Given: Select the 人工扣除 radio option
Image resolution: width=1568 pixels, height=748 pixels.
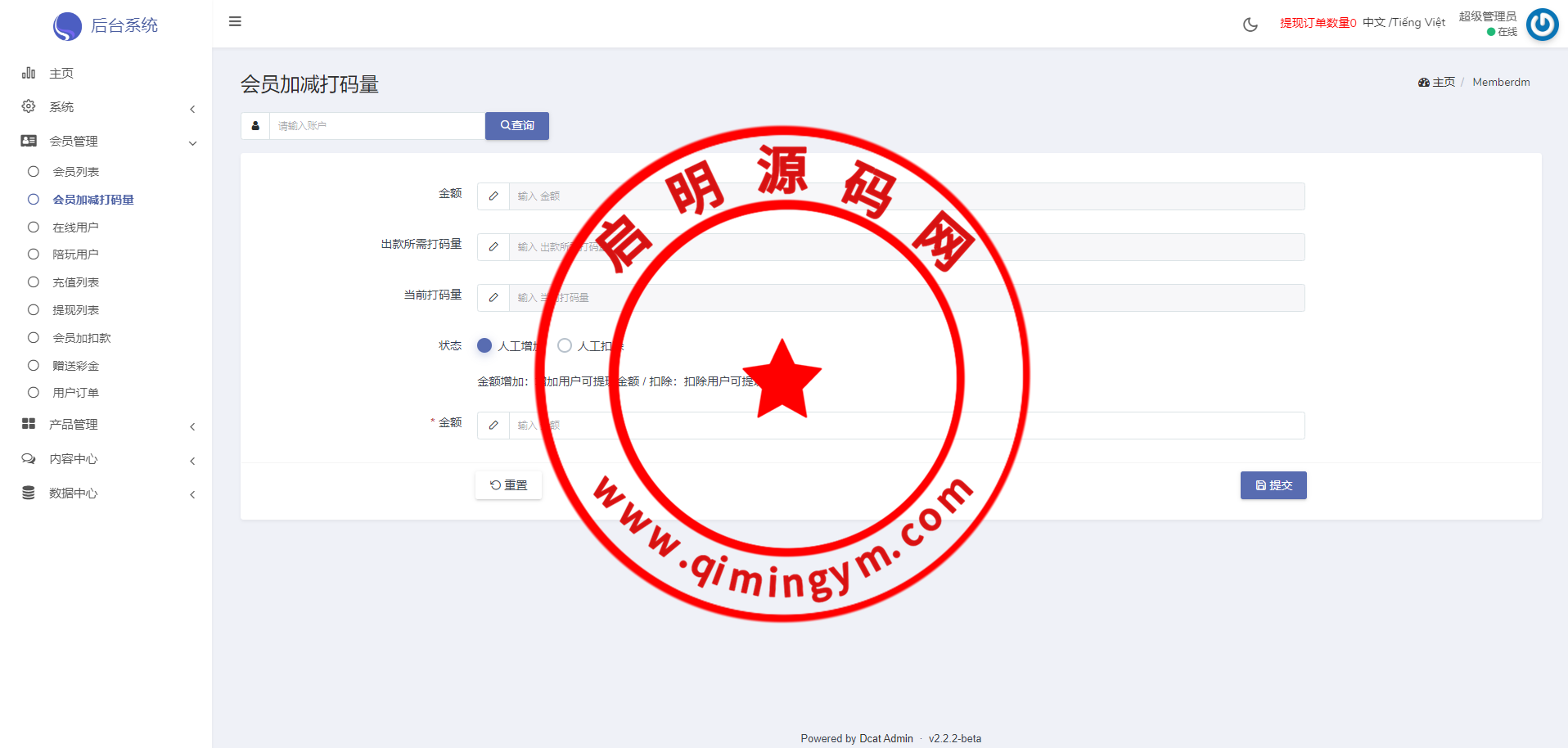Looking at the screenshot, I should point(565,345).
